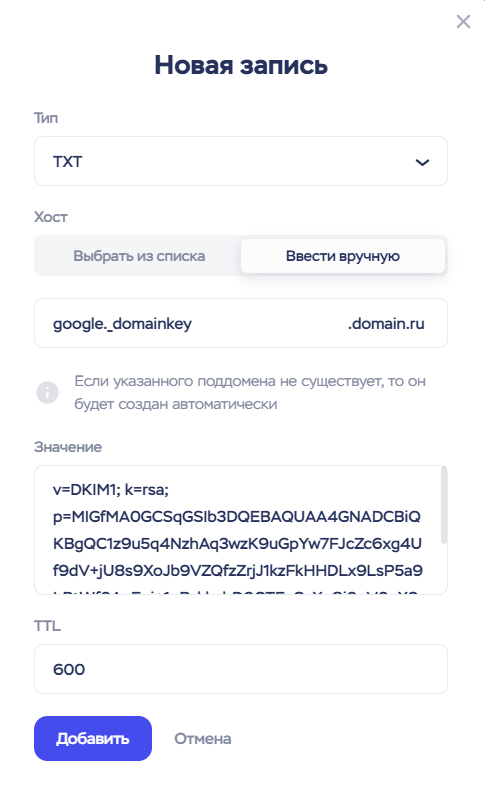Click the Новая запись heading
The image size is (485, 798).
coord(241,65)
